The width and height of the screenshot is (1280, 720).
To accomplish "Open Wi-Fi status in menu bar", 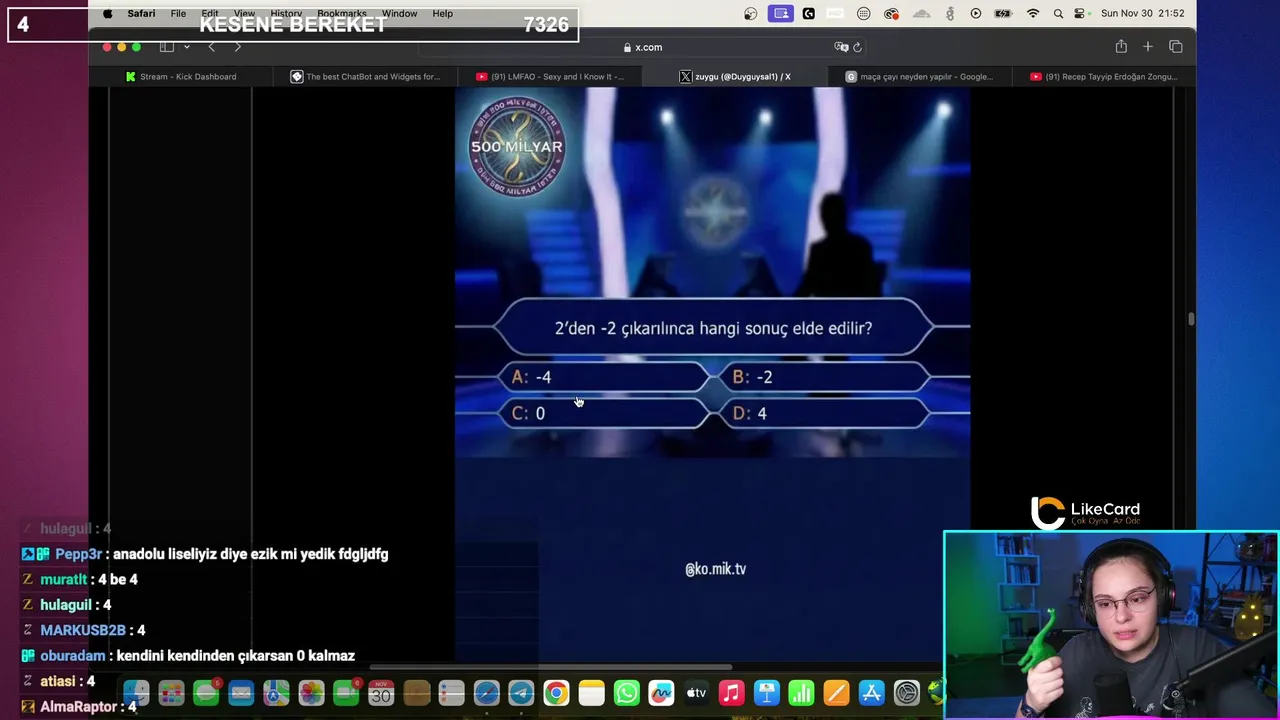I will [x=1033, y=14].
